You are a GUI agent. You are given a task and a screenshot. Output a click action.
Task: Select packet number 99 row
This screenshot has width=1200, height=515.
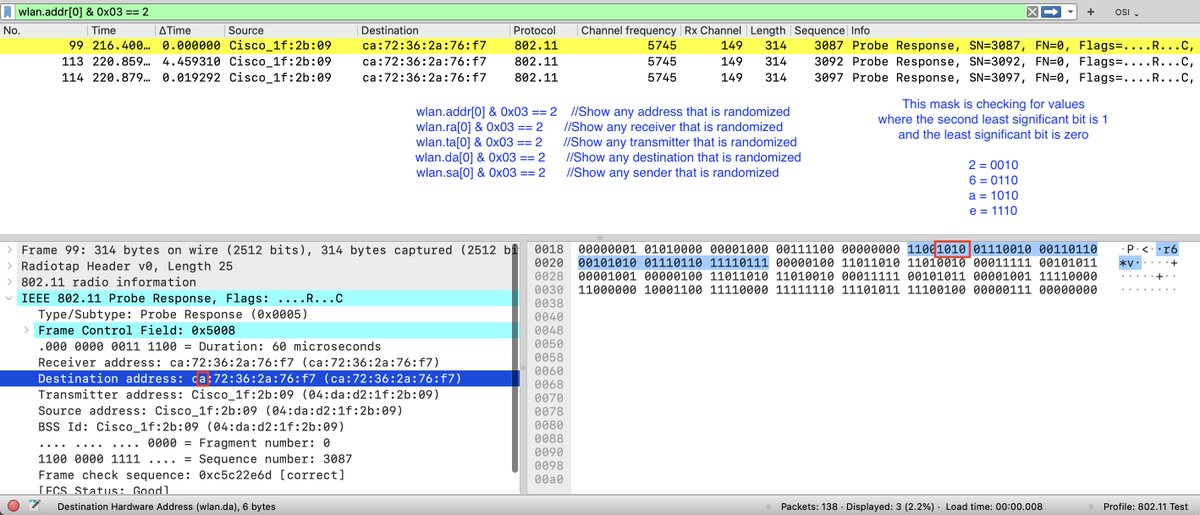[x=600, y=46]
